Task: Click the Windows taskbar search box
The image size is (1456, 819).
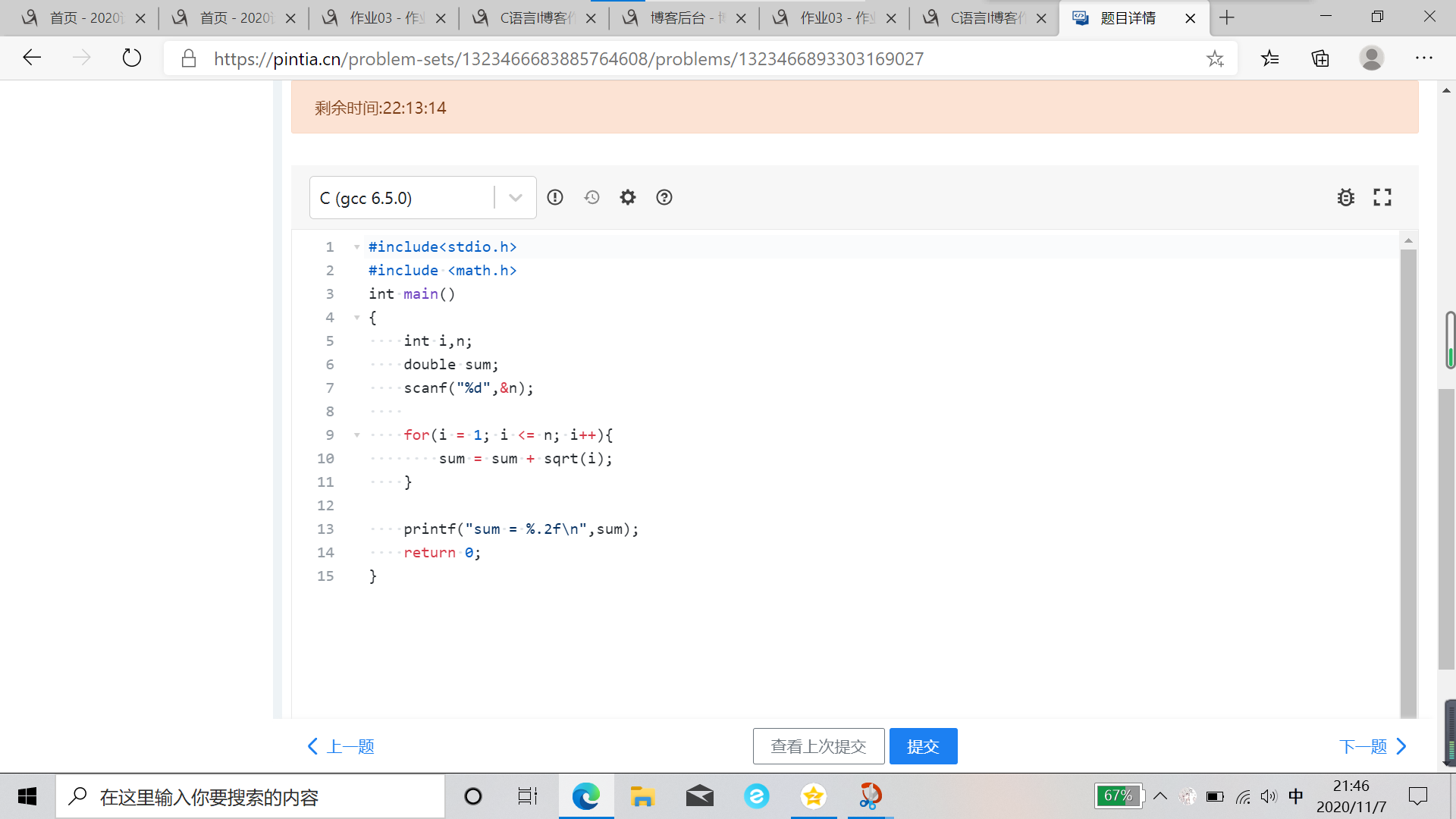Action: pos(250,796)
